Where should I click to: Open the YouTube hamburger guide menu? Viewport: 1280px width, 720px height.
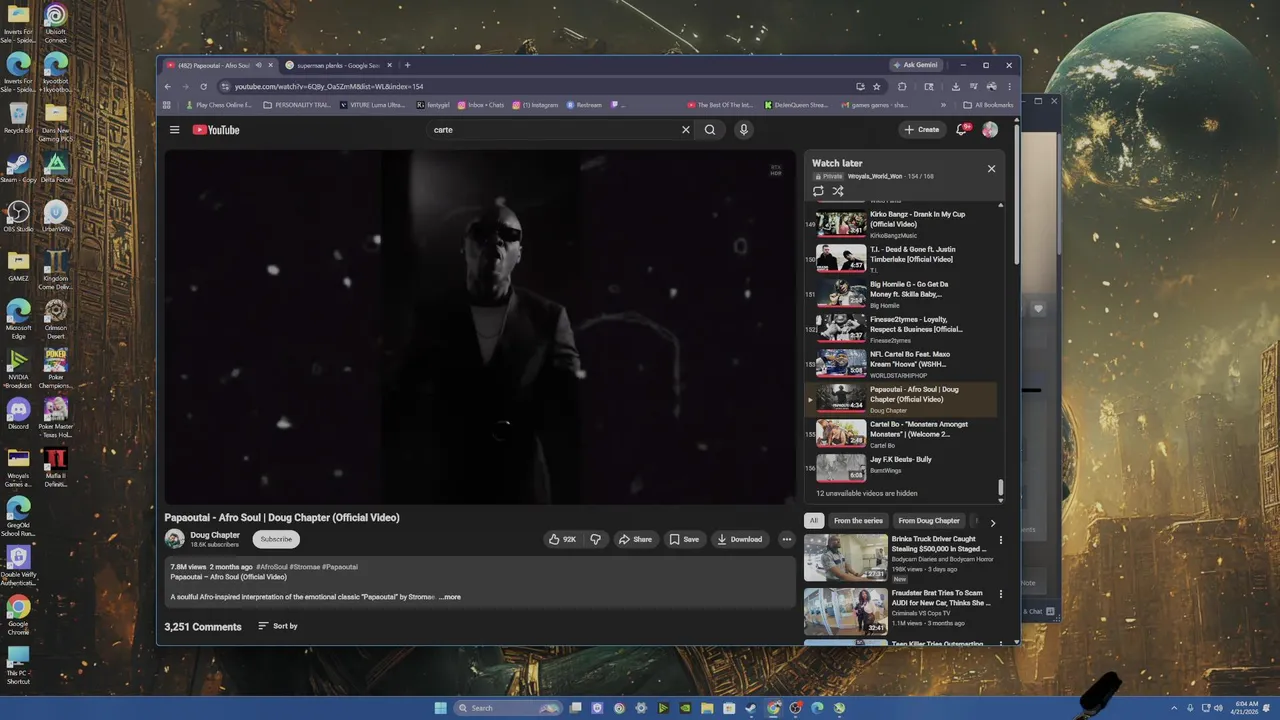pos(174,130)
